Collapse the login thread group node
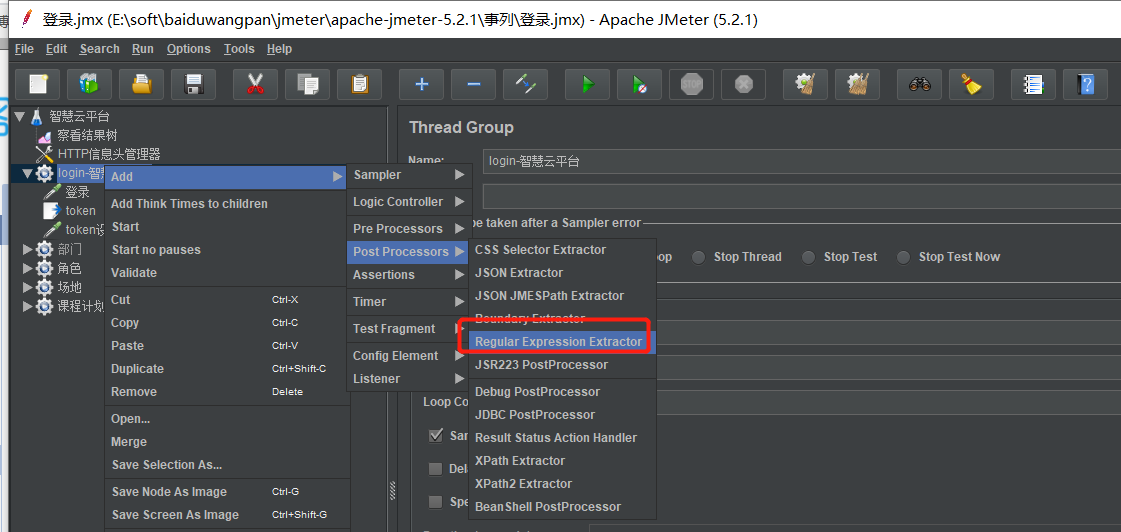Screen dimensions: 1121x532 (x=28, y=173)
